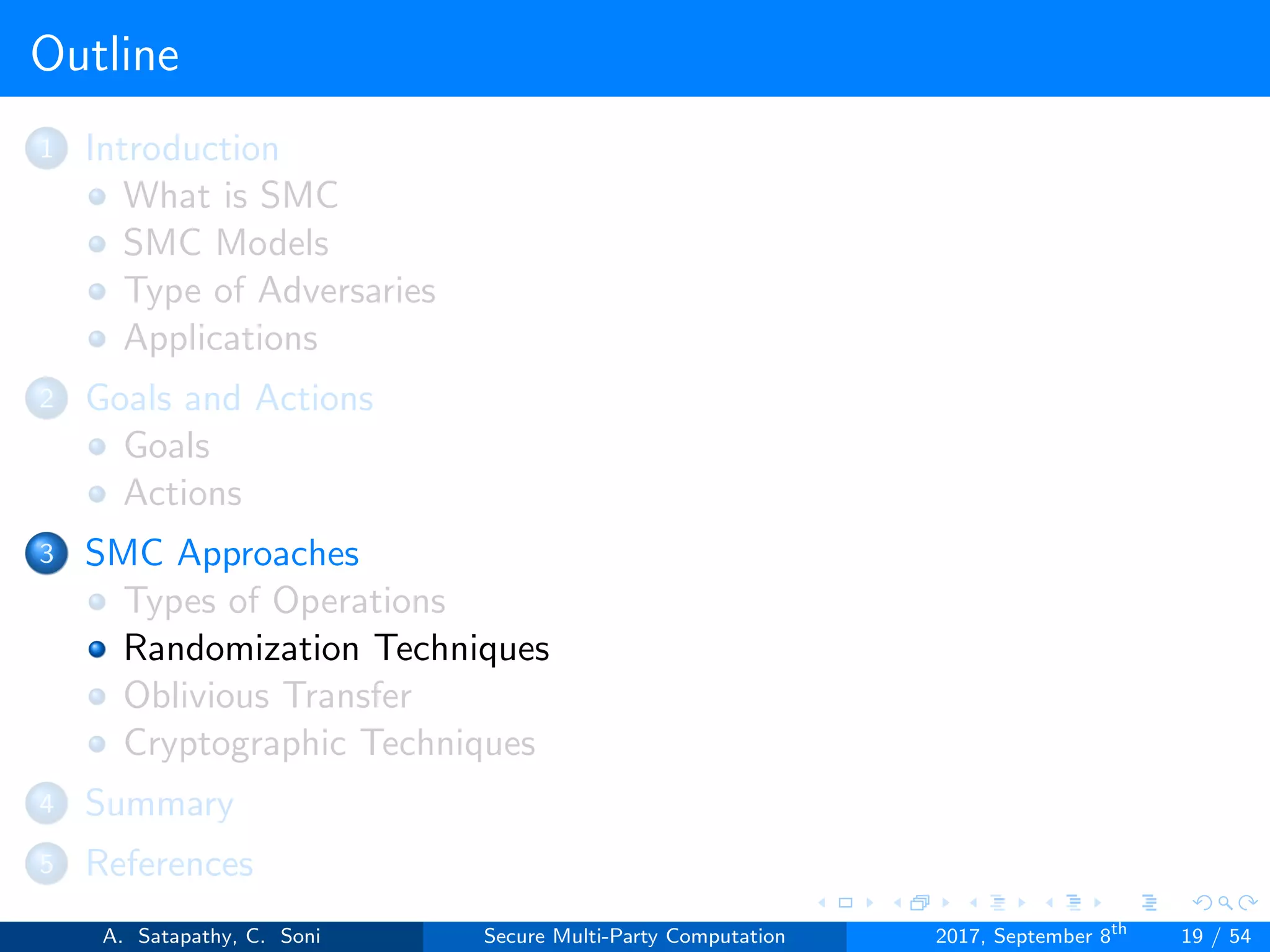Jump to the Introduction section
Image resolution: width=1270 pixels, height=952 pixels.
click(182, 149)
